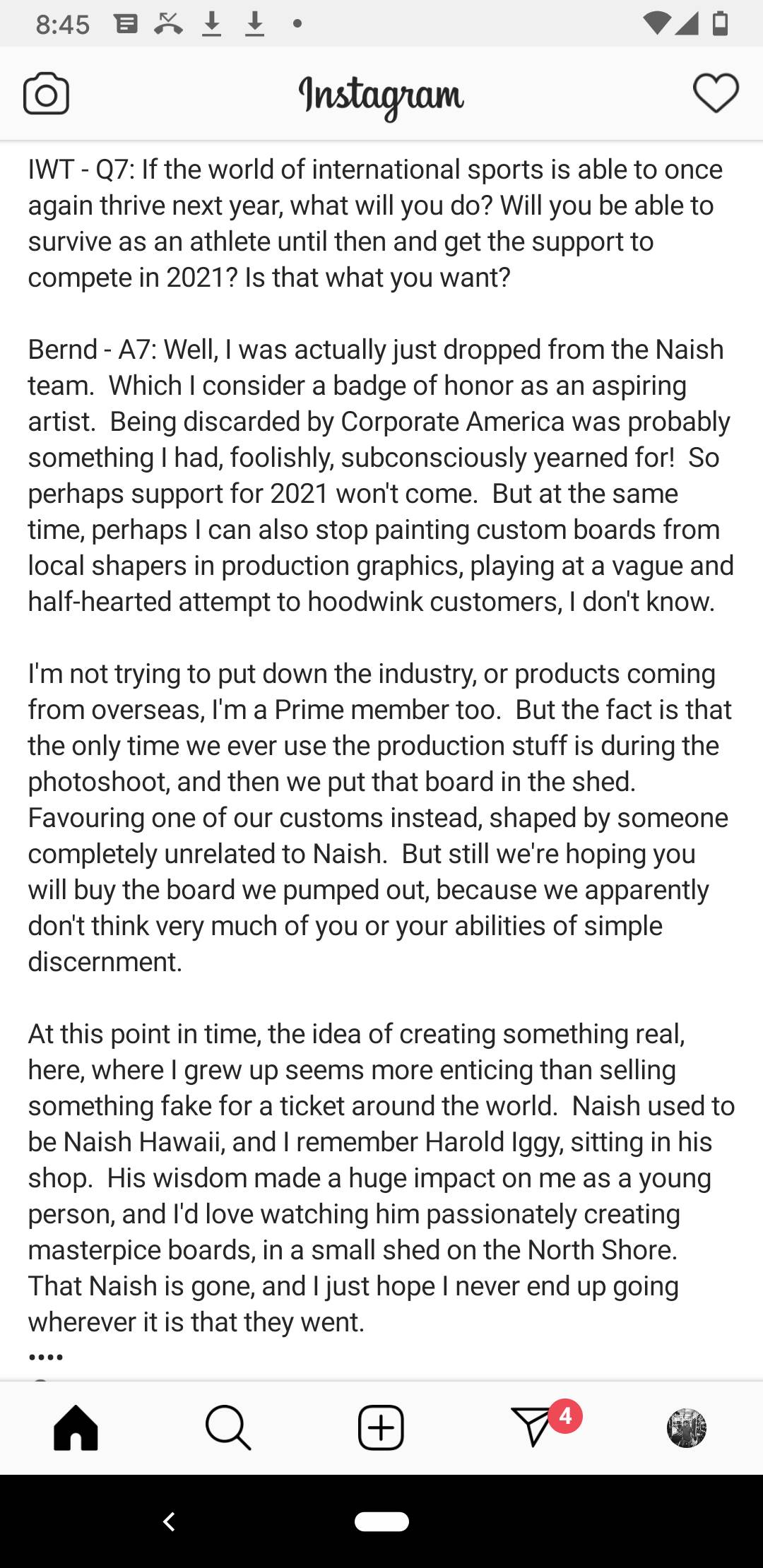Tap the message notification icon in status bar
763x1568 pixels.
point(126,24)
